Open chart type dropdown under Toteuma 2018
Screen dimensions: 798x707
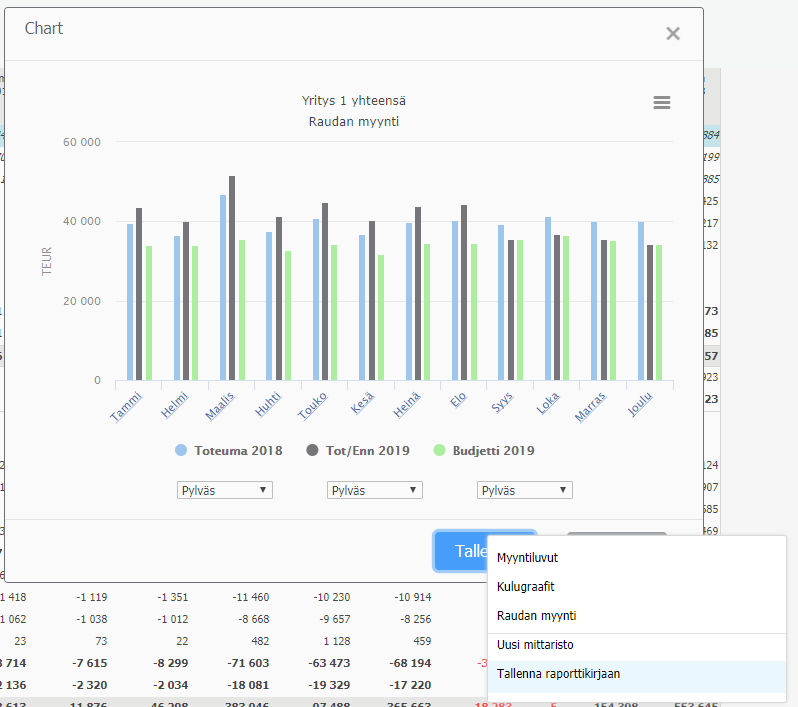point(224,490)
